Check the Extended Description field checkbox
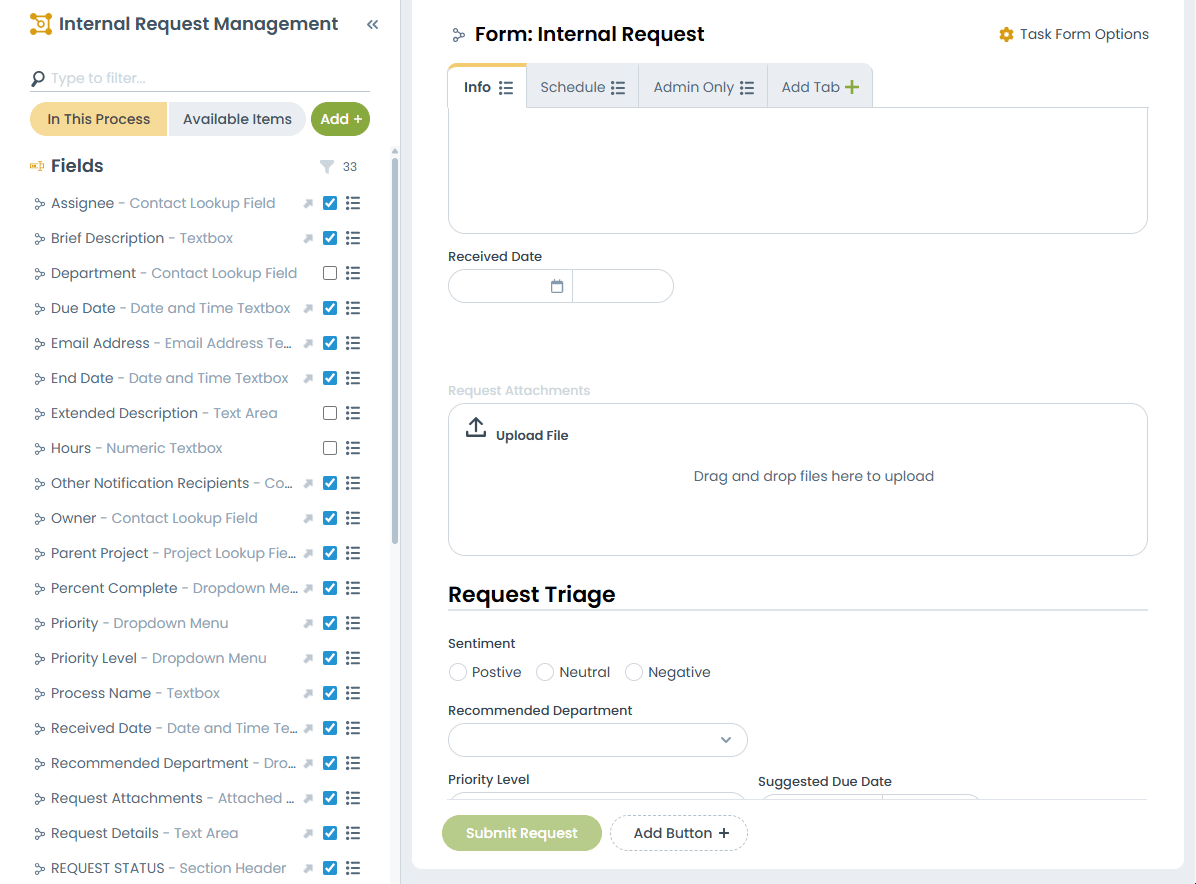 click(x=330, y=413)
